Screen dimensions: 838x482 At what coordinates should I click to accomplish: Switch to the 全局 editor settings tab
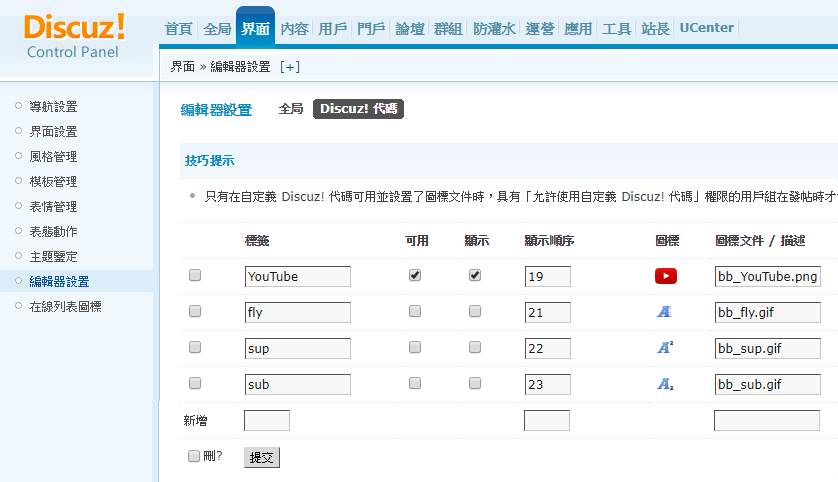pyautogui.click(x=291, y=108)
